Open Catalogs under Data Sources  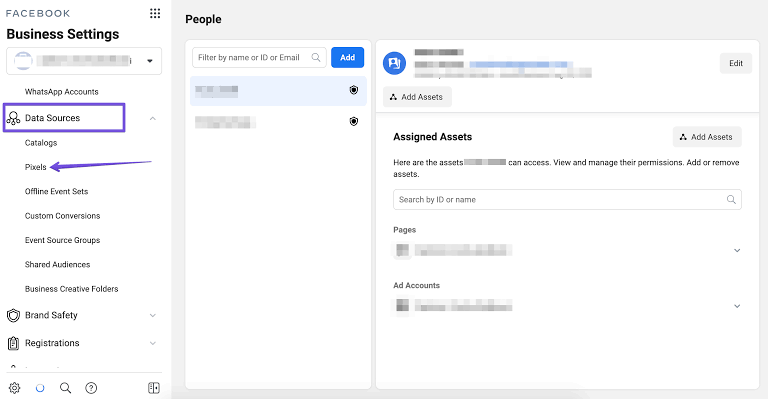click(x=41, y=143)
